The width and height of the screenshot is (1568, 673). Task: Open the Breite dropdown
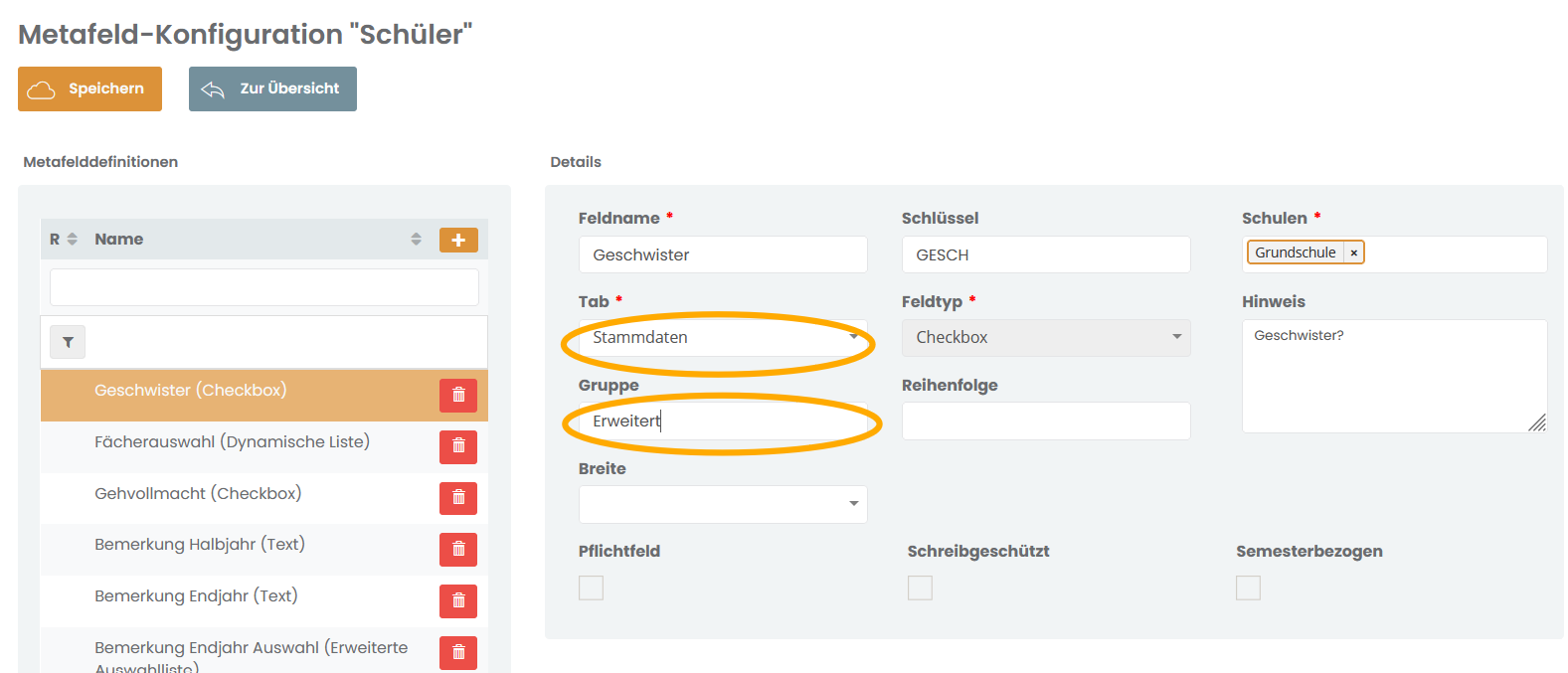[723, 504]
